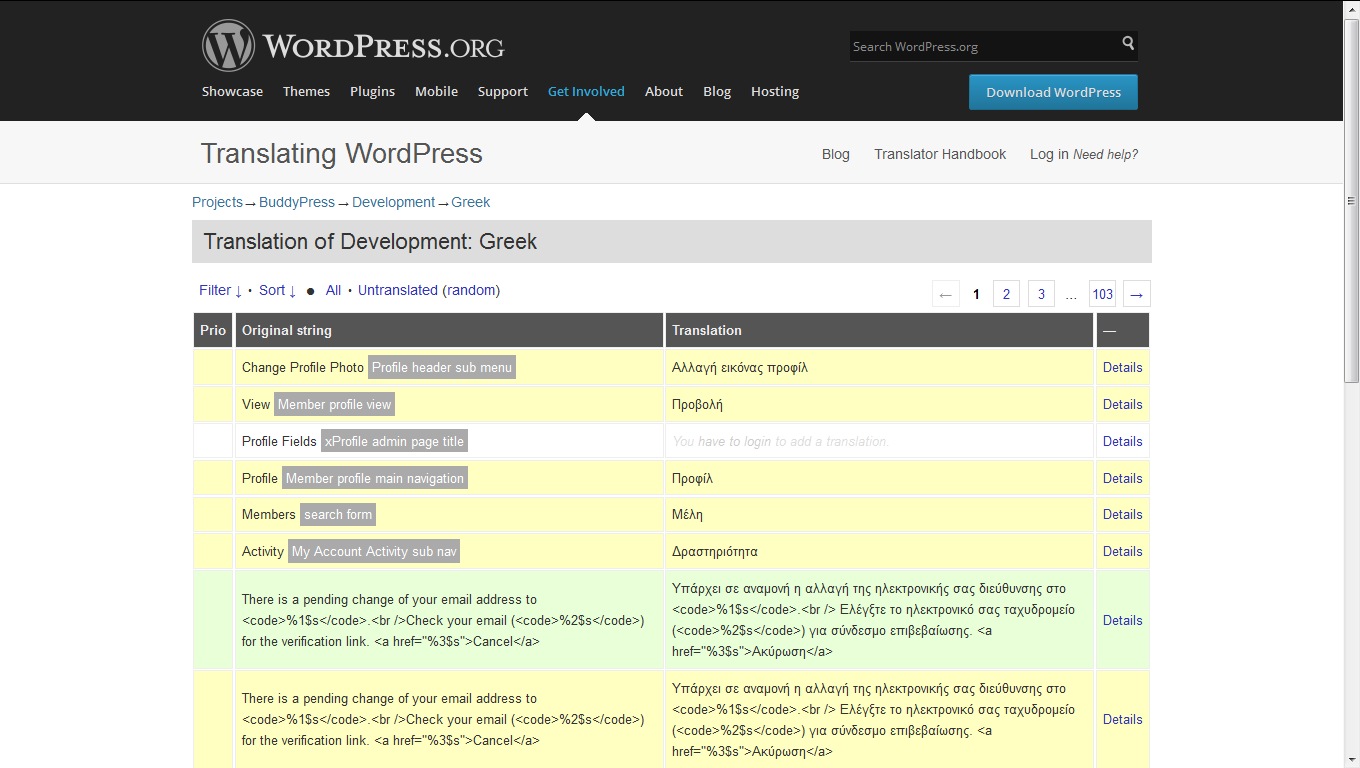
Task: Click the Profile header sub menu tag
Action: point(442,367)
